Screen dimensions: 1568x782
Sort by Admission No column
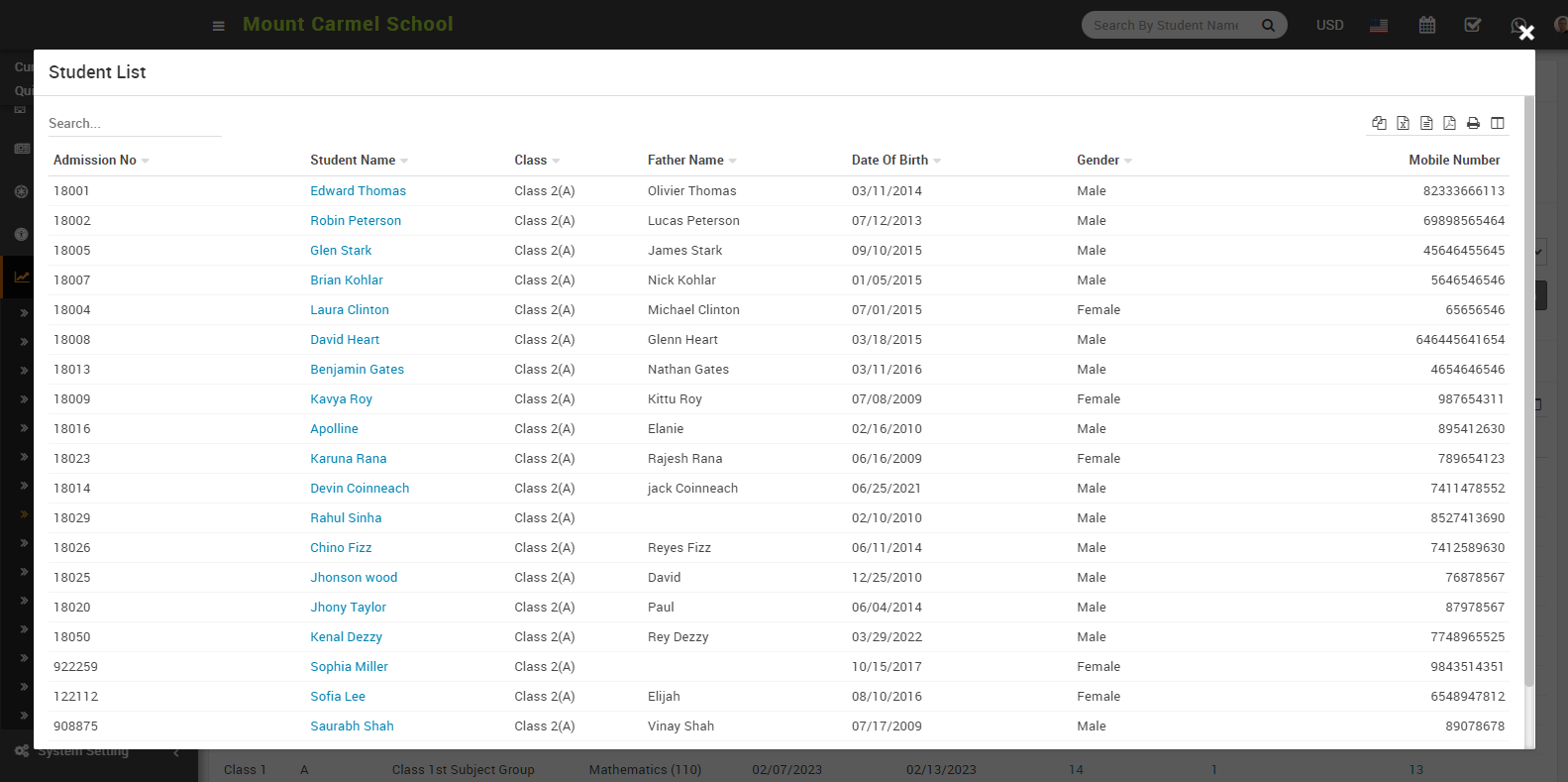pos(95,161)
